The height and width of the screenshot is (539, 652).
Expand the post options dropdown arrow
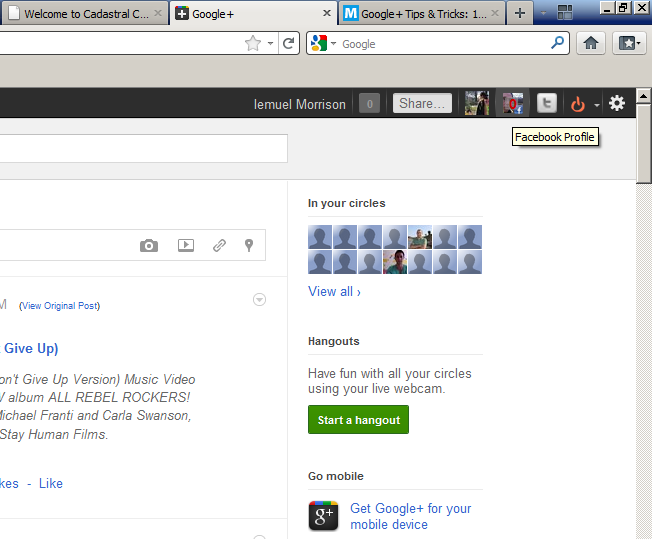point(260,299)
